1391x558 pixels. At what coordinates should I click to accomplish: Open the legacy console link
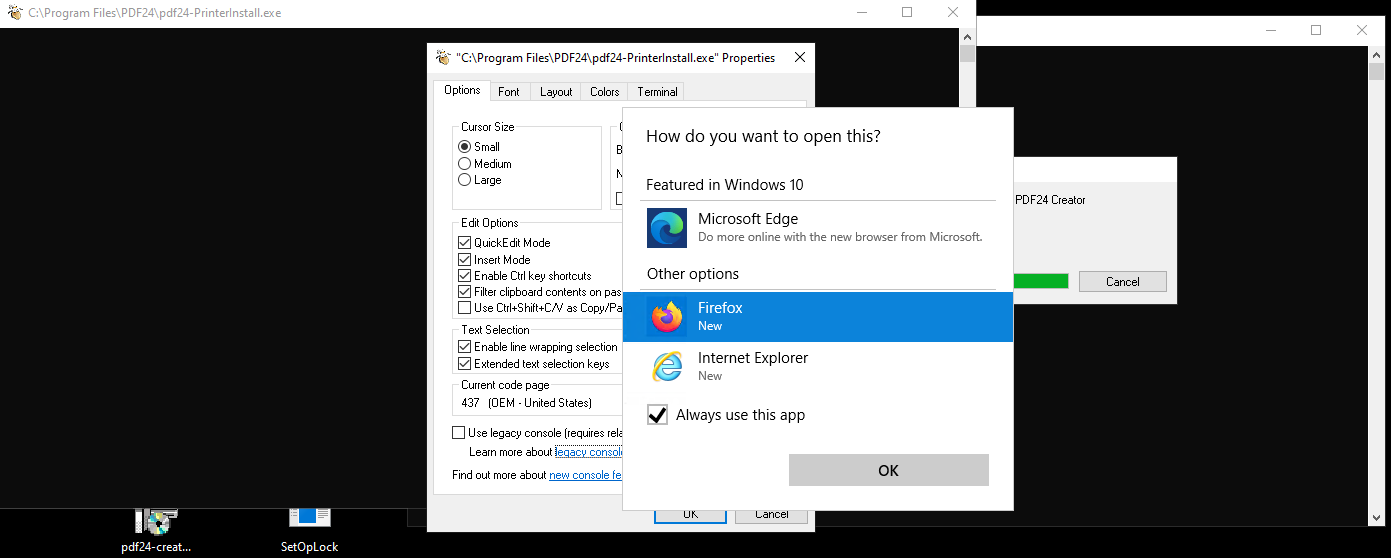click(589, 453)
